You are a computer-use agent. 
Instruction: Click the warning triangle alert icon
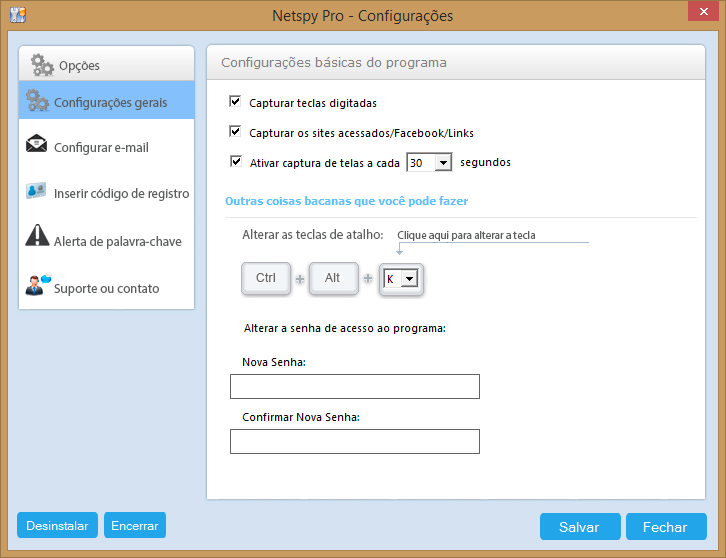(37, 235)
